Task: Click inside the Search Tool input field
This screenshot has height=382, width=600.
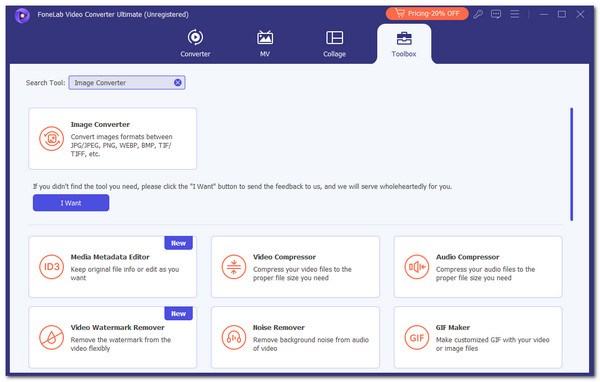Action: [121, 83]
